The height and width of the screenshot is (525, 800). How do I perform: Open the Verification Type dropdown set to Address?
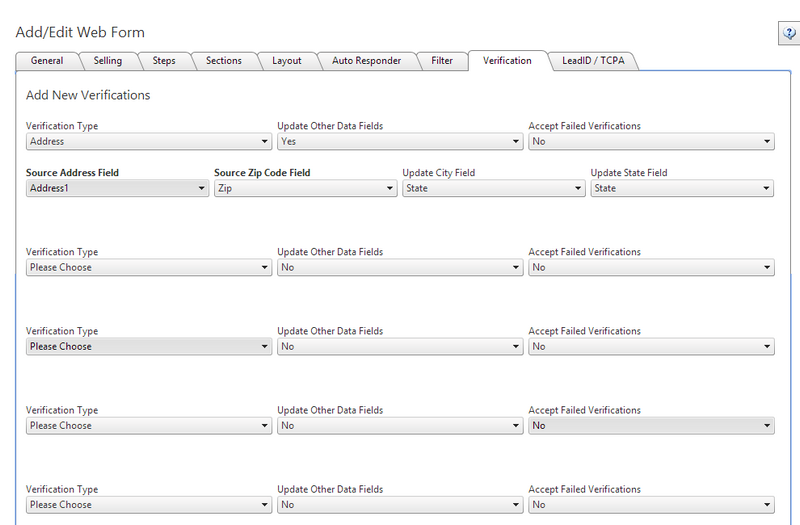click(x=148, y=142)
